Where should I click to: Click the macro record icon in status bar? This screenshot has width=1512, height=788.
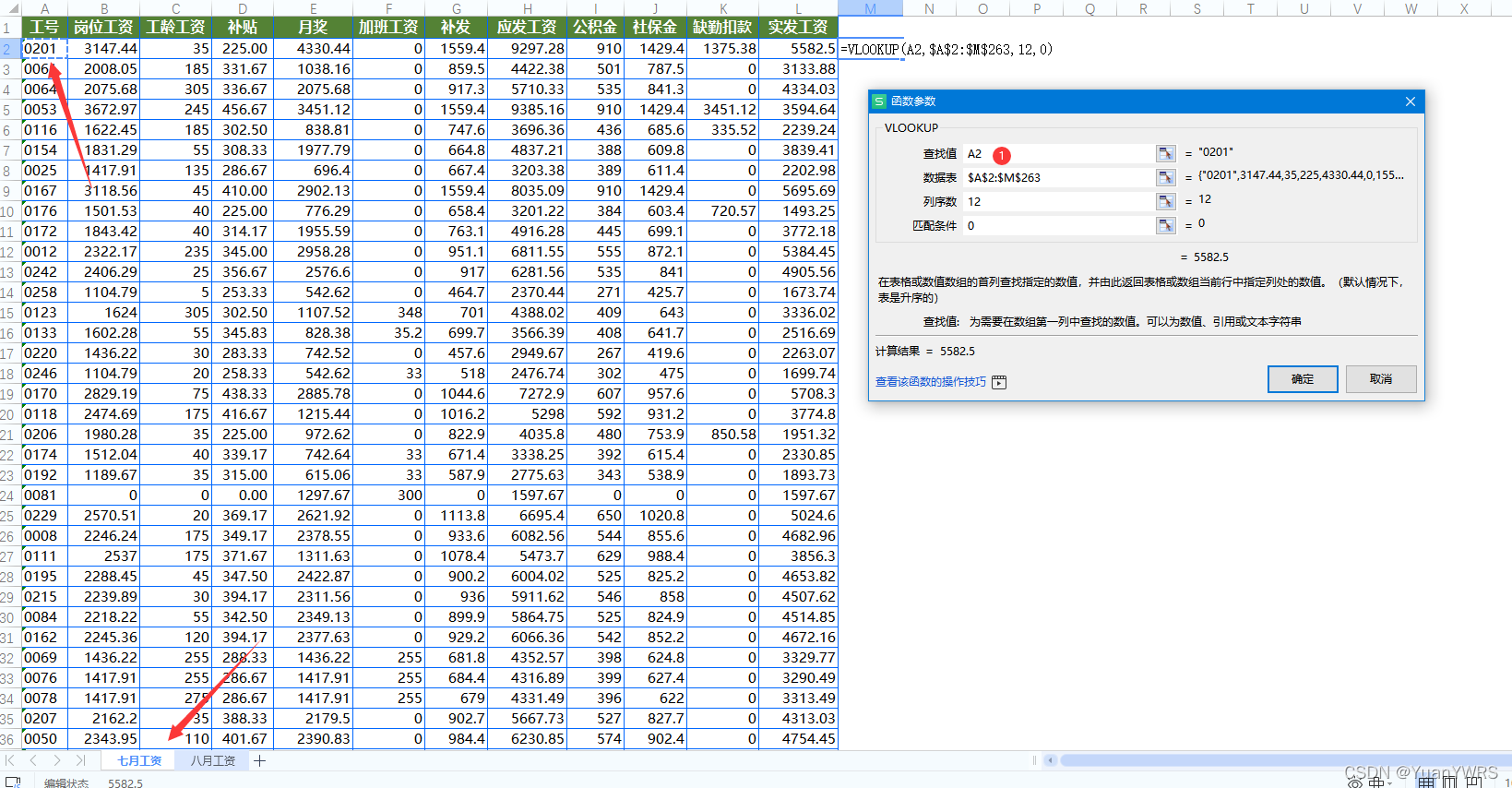[x=12, y=782]
